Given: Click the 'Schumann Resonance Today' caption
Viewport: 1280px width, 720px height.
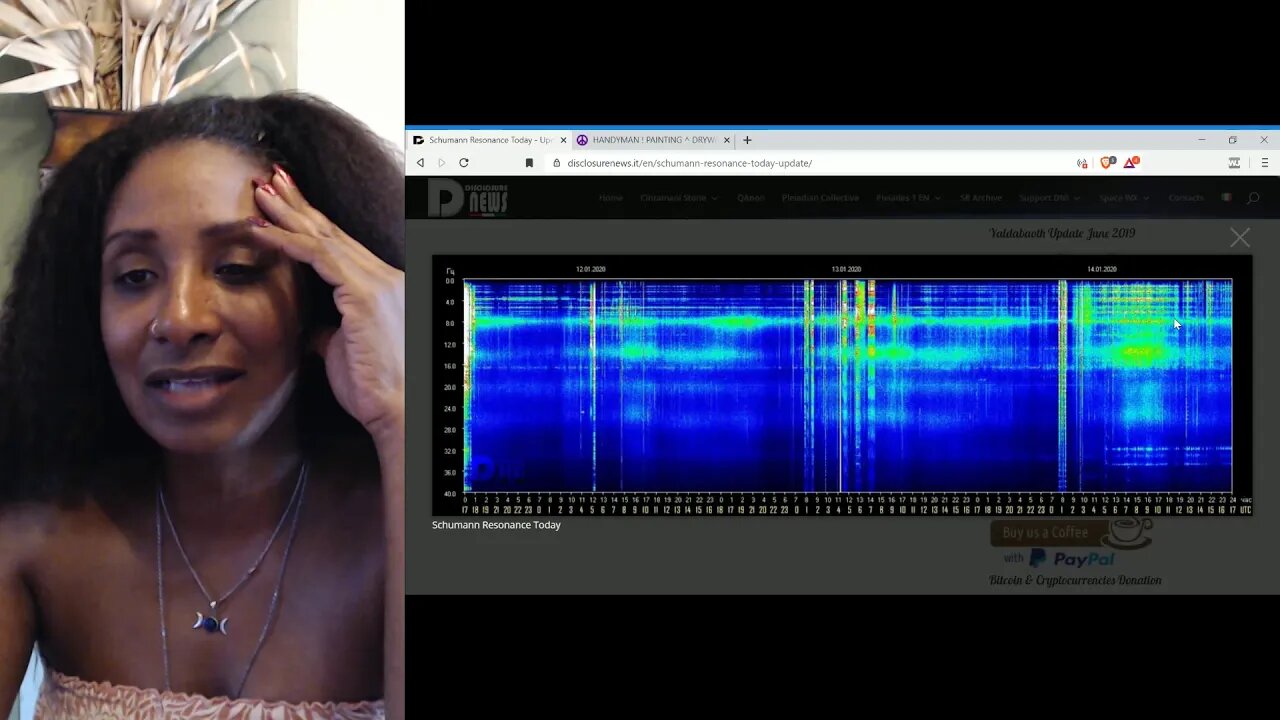Looking at the screenshot, I should click(496, 525).
